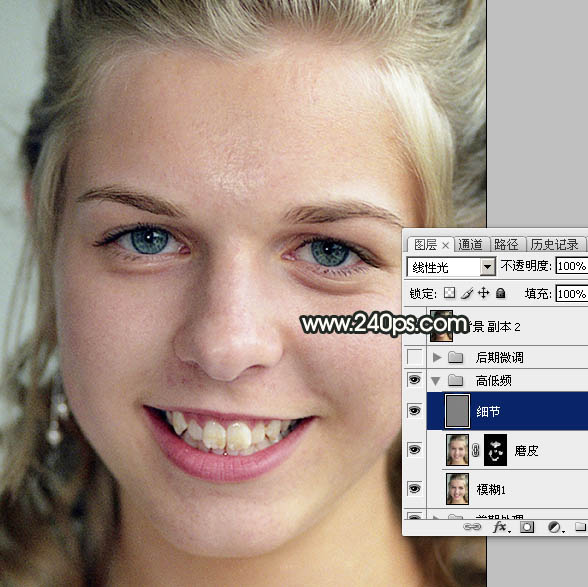The image size is (588, 587).
Task: Collapse the 高低频 group triangle
Action: [436, 381]
